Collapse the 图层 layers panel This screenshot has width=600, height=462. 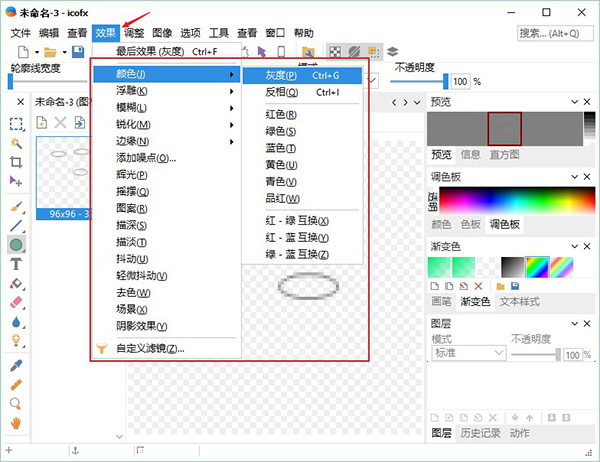pyautogui.click(x=574, y=324)
